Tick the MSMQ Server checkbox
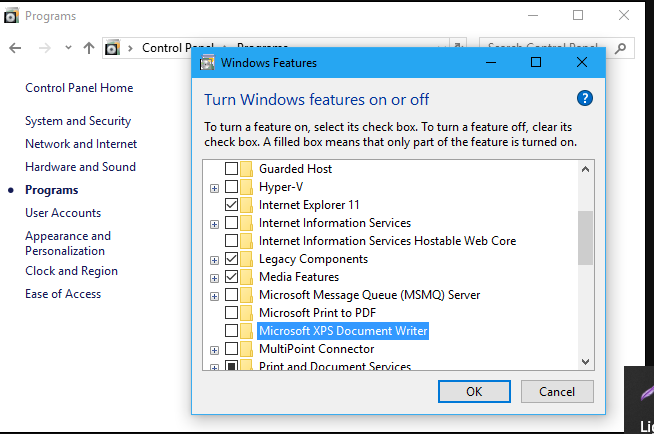 (x=231, y=294)
